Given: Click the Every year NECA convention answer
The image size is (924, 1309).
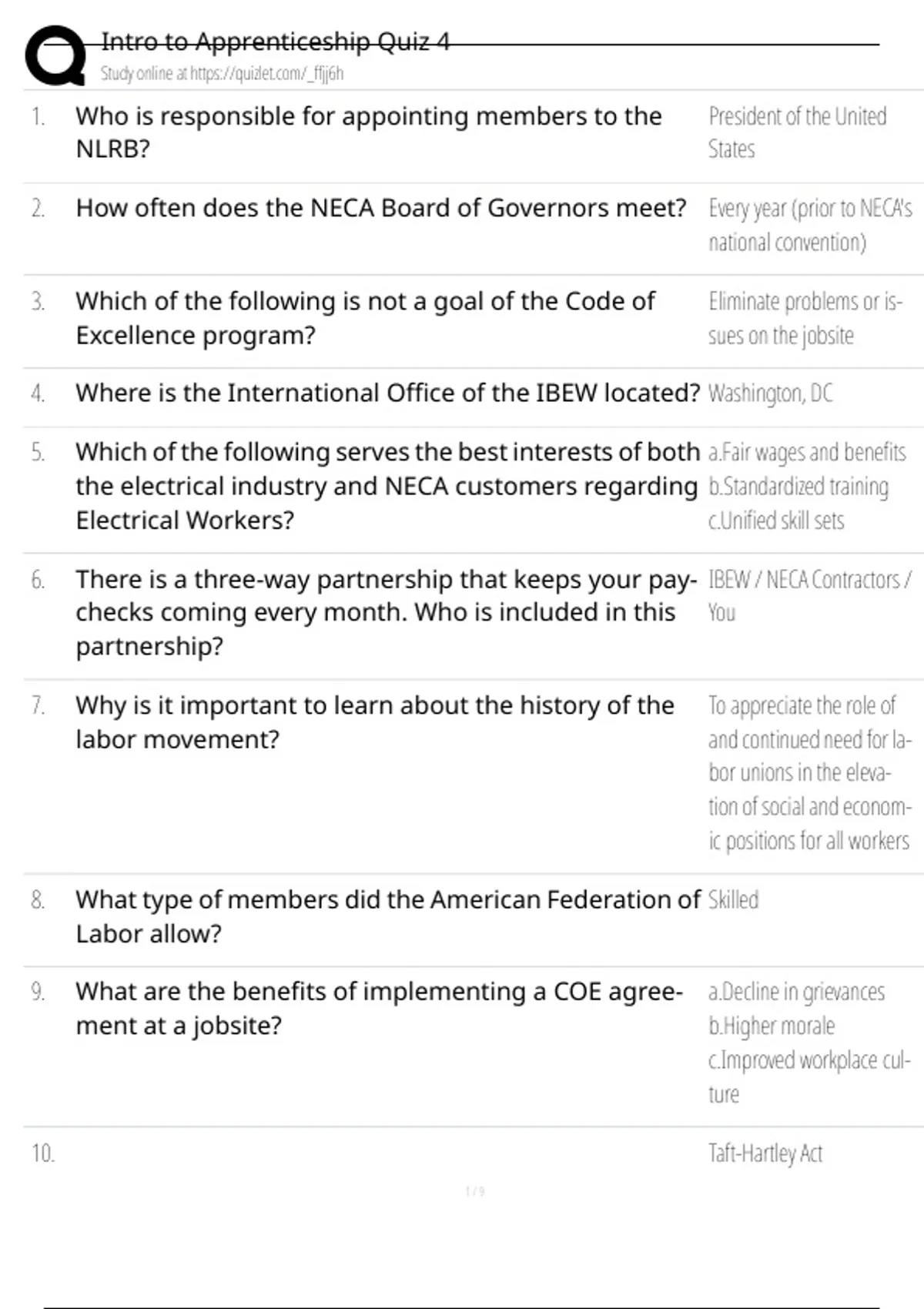Looking at the screenshot, I should [809, 225].
